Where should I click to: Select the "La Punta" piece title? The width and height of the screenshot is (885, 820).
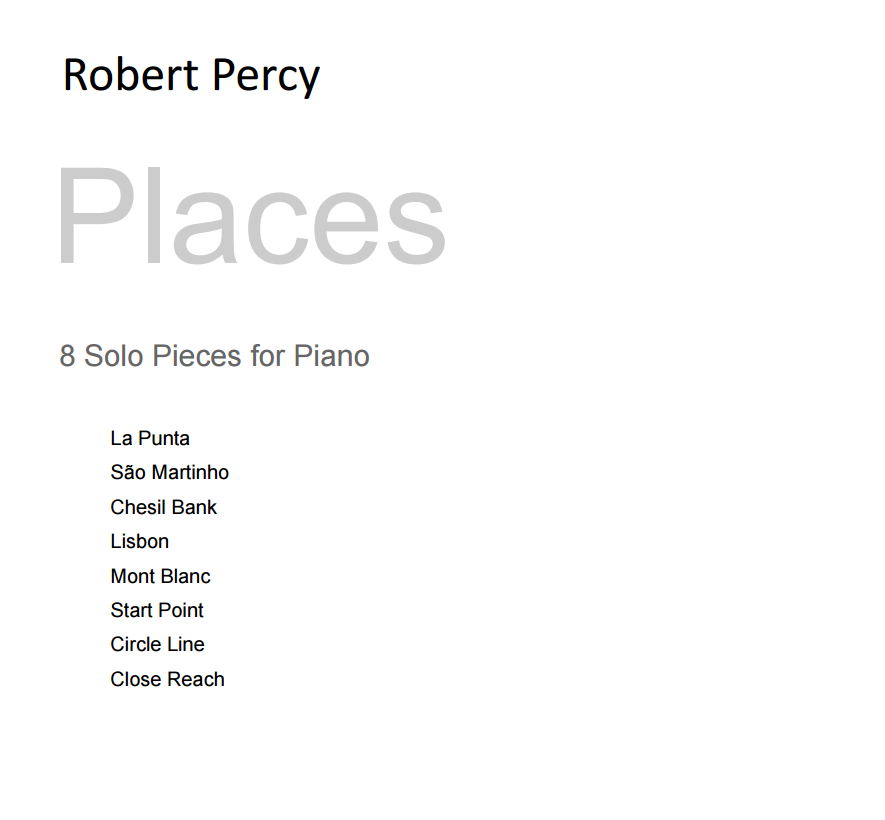(x=150, y=438)
